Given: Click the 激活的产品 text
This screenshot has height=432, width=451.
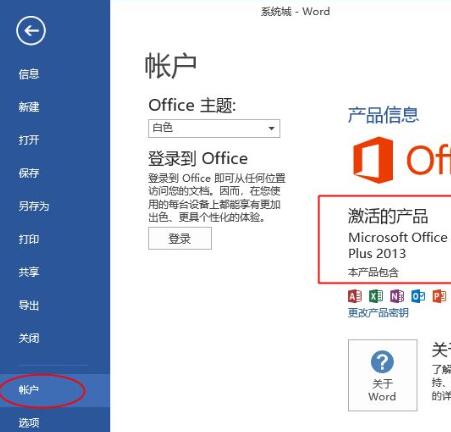Looking at the screenshot, I should (x=388, y=216).
